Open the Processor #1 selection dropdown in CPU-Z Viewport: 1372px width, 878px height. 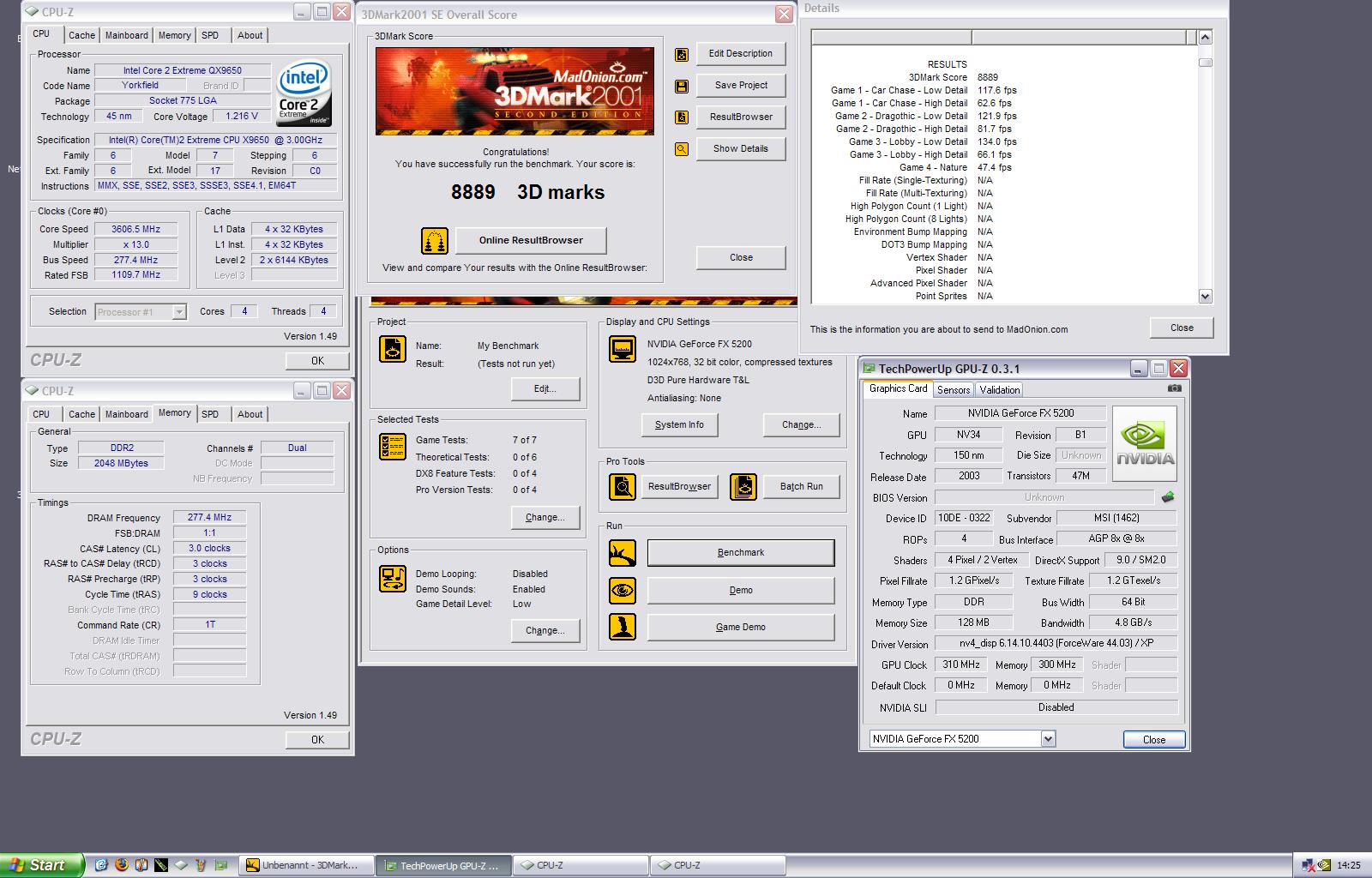point(179,312)
